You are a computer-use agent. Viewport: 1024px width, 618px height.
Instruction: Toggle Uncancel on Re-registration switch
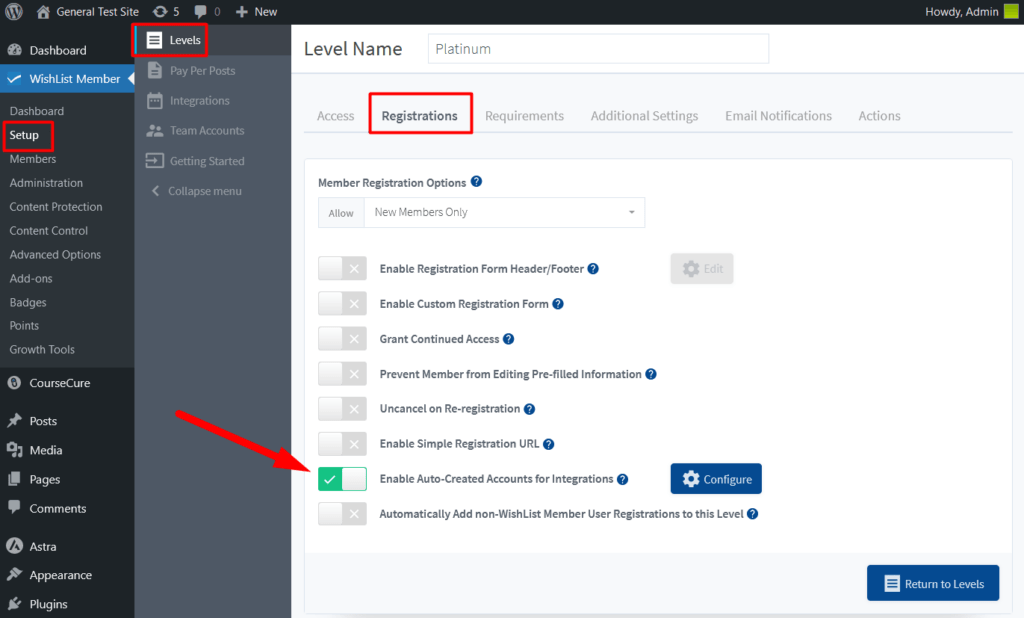(342, 409)
